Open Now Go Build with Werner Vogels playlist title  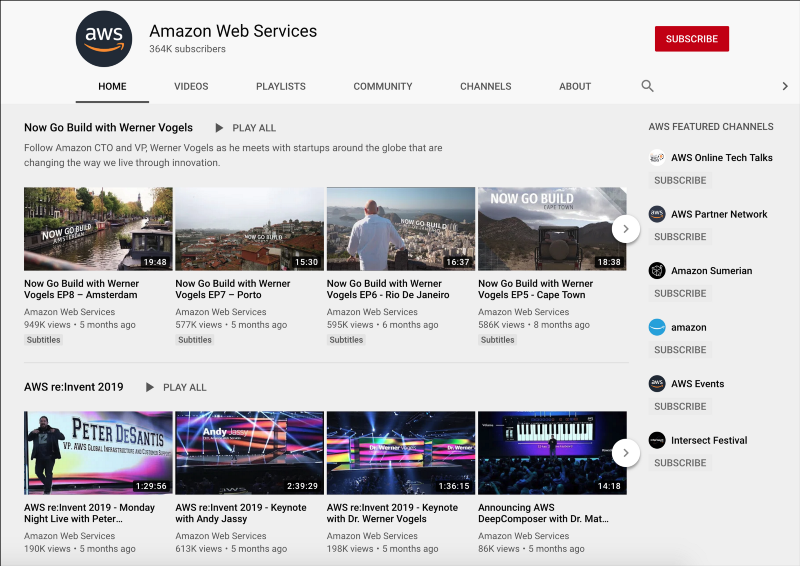click(109, 128)
